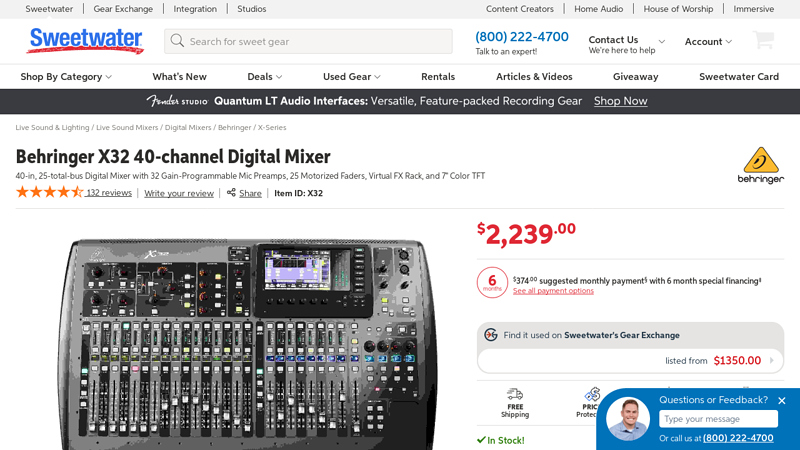
Task: Click Item ID: X32 text
Action: click(298, 193)
